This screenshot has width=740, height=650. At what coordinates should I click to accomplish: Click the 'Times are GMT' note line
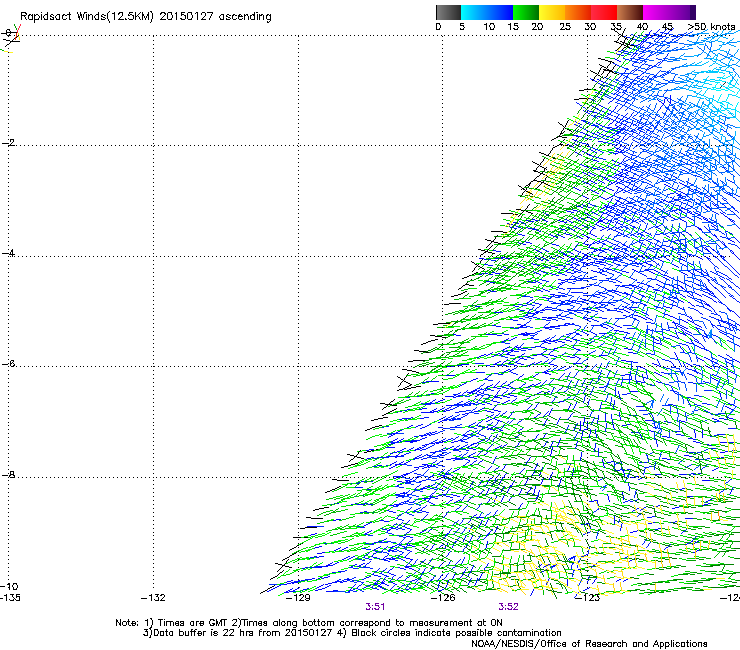point(309,623)
